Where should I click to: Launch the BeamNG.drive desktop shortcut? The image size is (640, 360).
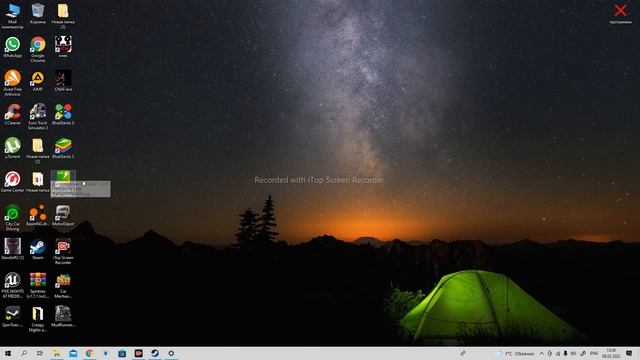pyautogui.click(x=38, y=216)
